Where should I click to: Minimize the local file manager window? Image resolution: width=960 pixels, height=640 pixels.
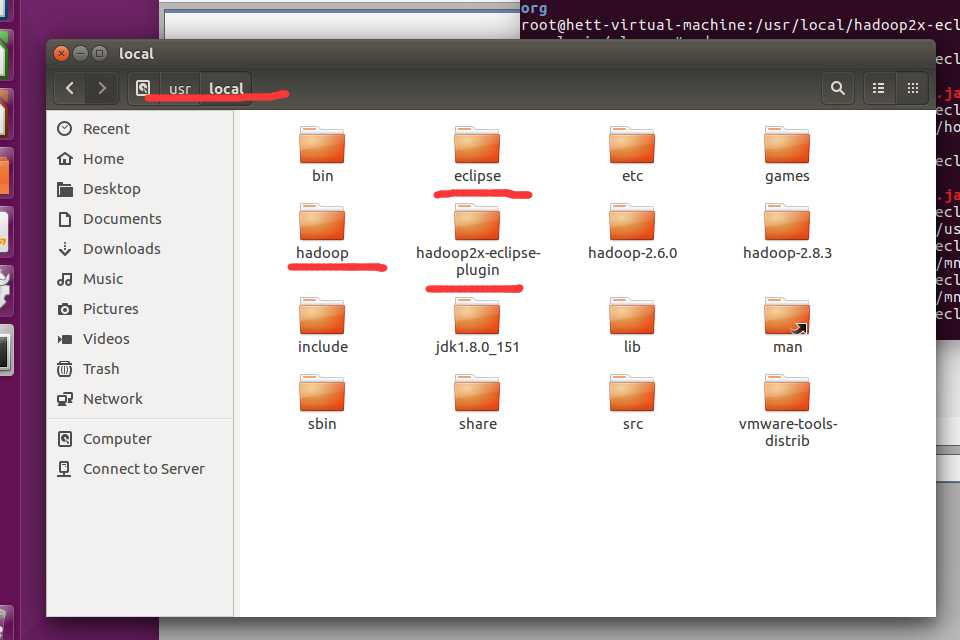click(80, 53)
